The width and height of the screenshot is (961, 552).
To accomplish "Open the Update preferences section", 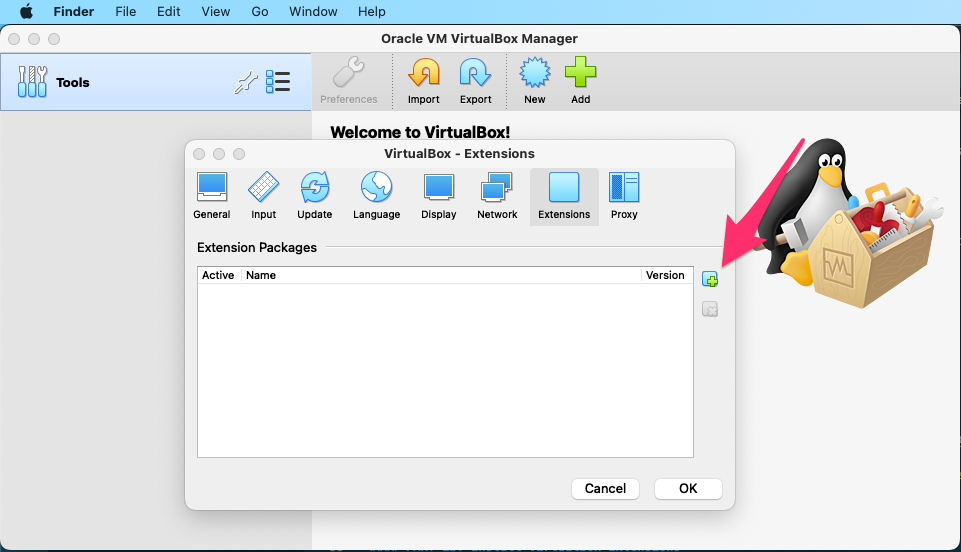I will [314, 196].
